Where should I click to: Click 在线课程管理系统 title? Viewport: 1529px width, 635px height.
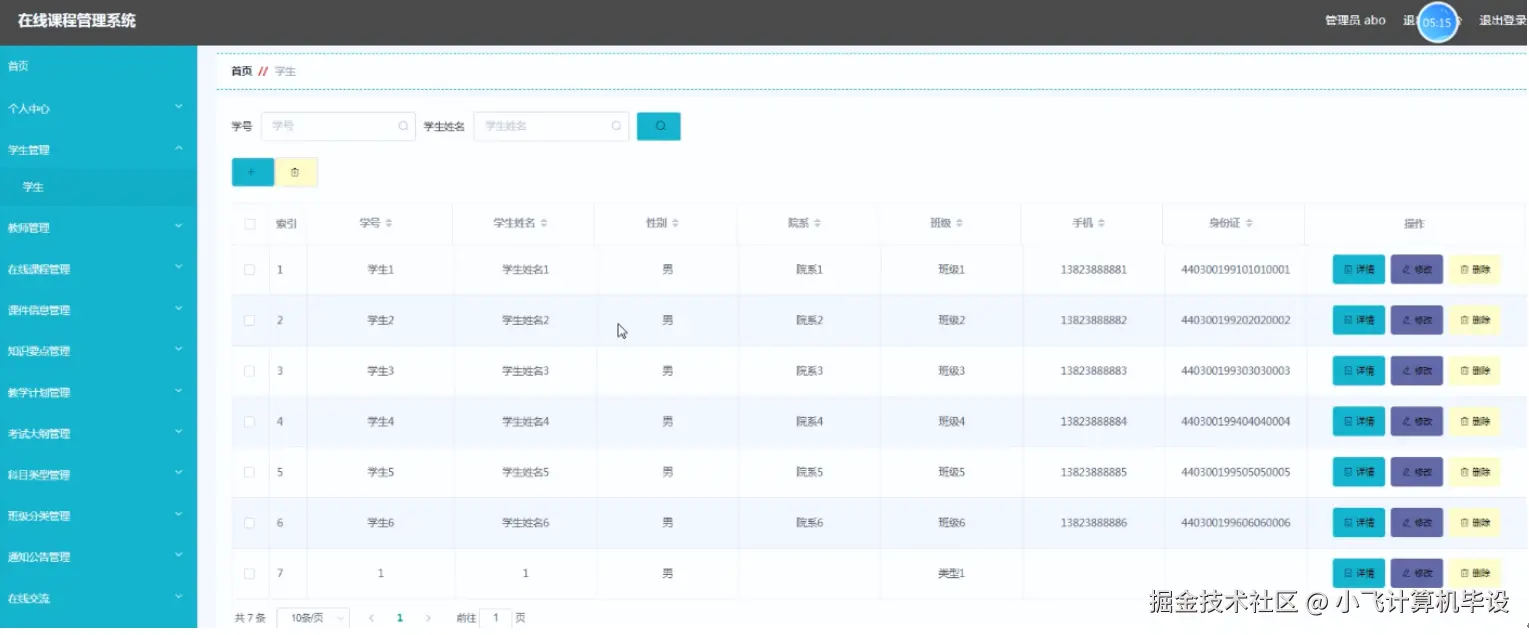pos(77,21)
